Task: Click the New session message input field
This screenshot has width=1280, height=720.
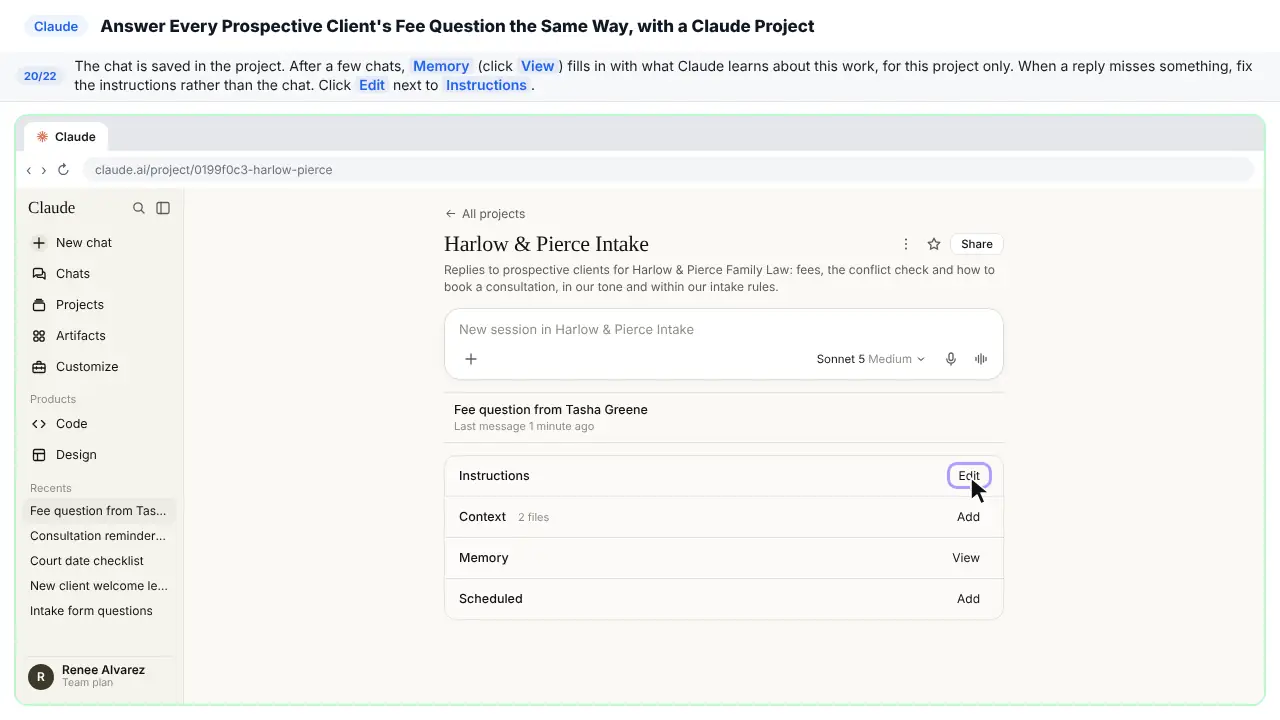Action: tap(723, 330)
